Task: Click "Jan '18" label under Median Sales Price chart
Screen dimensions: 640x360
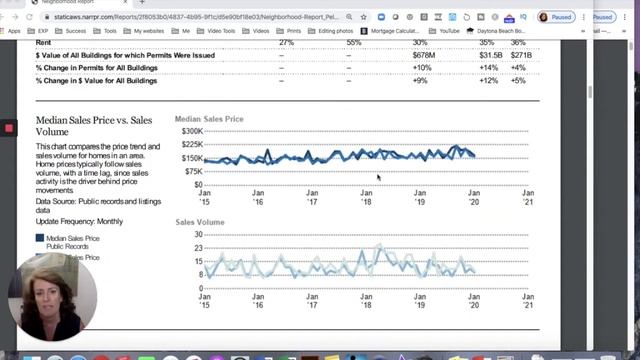Action: tap(366, 198)
